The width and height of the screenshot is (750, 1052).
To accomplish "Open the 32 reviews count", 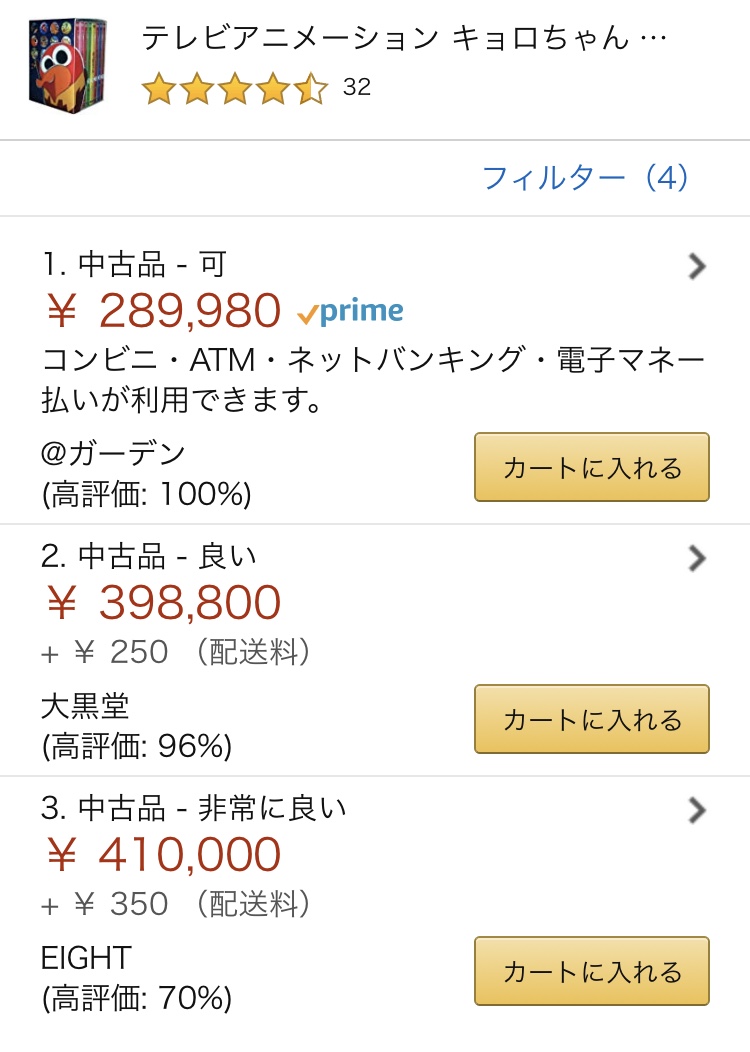I will pyautogui.click(x=357, y=88).
